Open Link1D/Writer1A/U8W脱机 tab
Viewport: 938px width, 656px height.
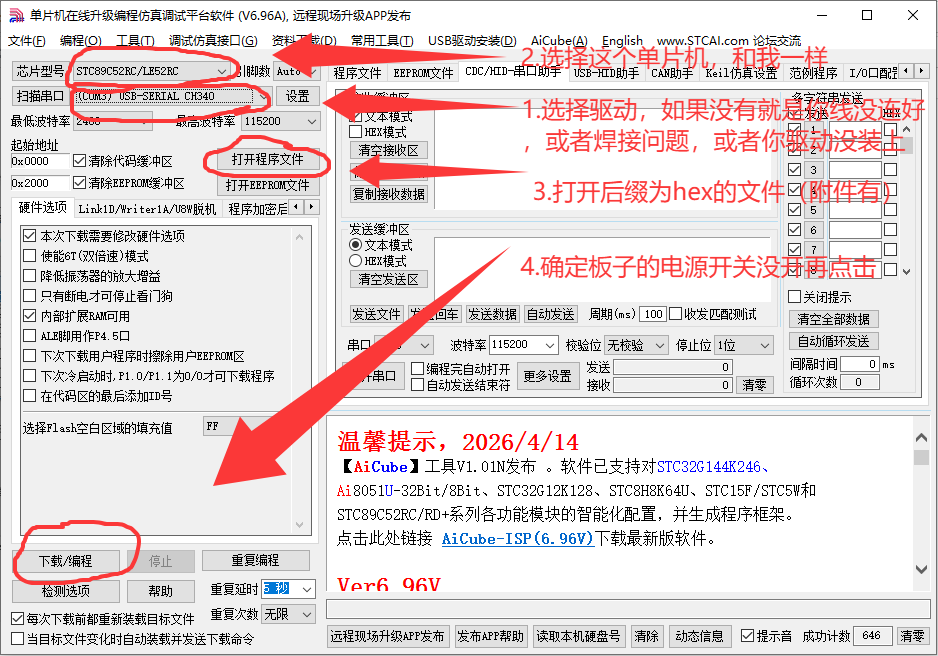[147, 209]
